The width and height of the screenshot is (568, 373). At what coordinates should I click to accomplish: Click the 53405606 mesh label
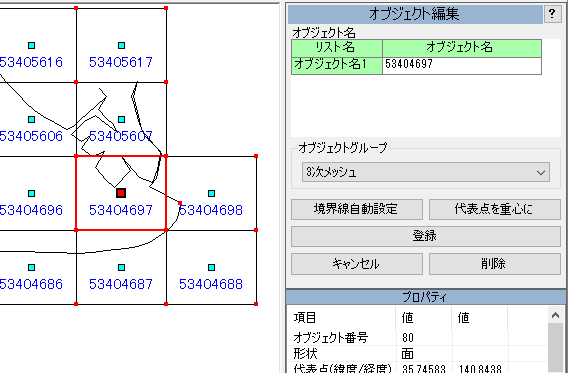pyautogui.click(x=31, y=136)
